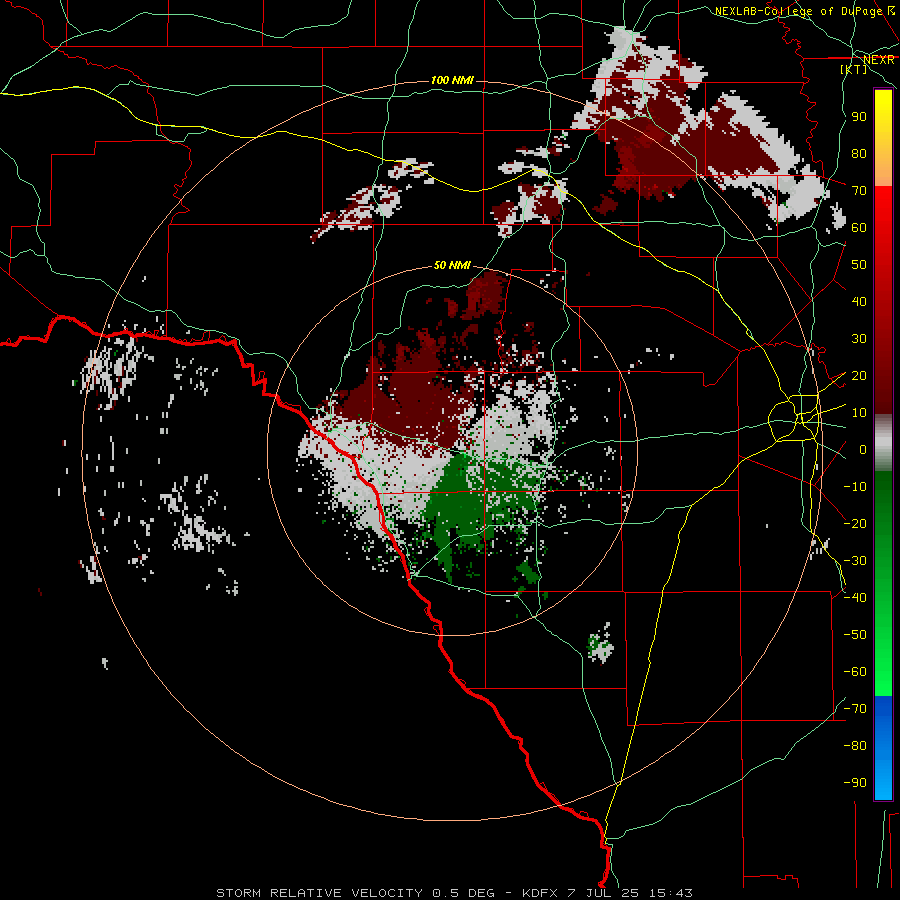Click the positive '20' velocity scale label
Image resolution: width=900 pixels, height=900 pixels.
pyautogui.click(x=859, y=375)
